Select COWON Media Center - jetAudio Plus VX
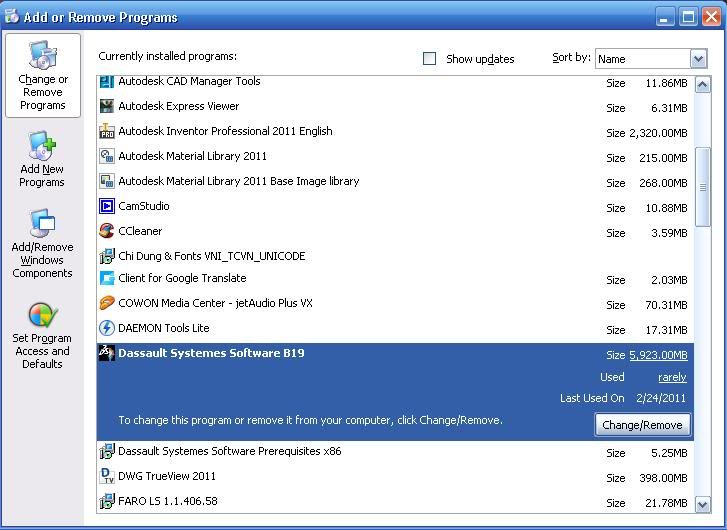The height and width of the screenshot is (530, 727). 395,304
